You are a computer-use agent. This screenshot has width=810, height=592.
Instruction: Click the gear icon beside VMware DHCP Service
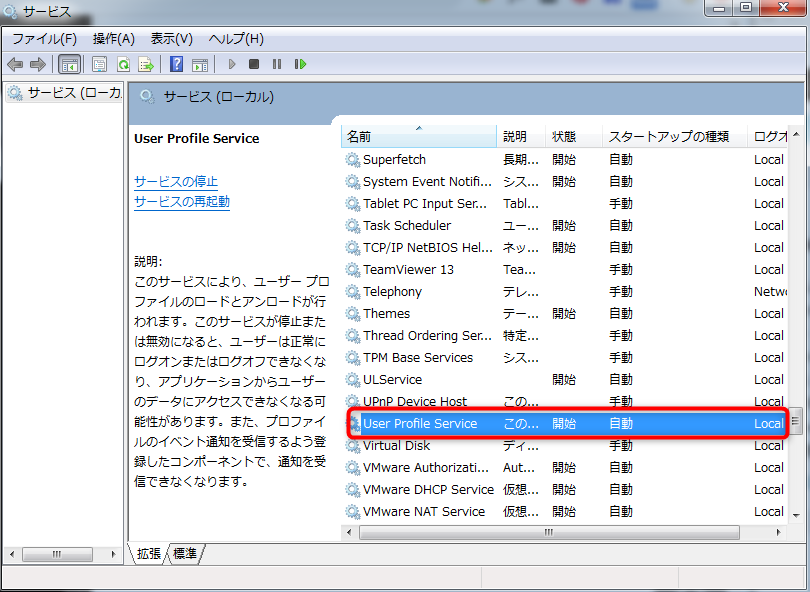pos(352,490)
